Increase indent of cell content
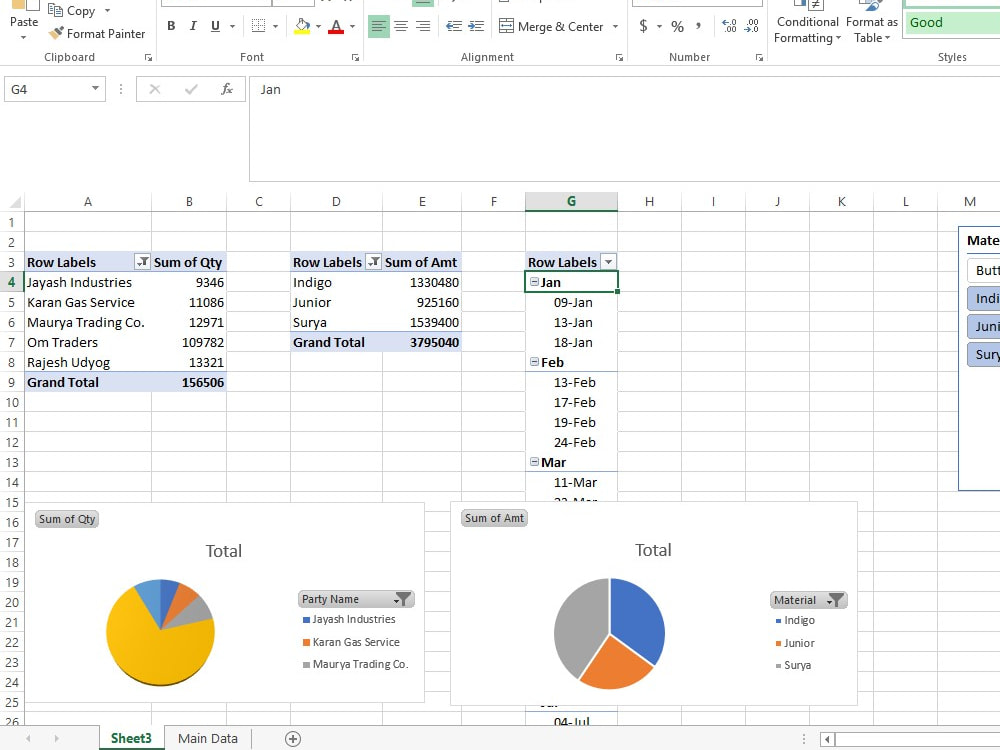The height and width of the screenshot is (750, 1000). click(x=476, y=26)
